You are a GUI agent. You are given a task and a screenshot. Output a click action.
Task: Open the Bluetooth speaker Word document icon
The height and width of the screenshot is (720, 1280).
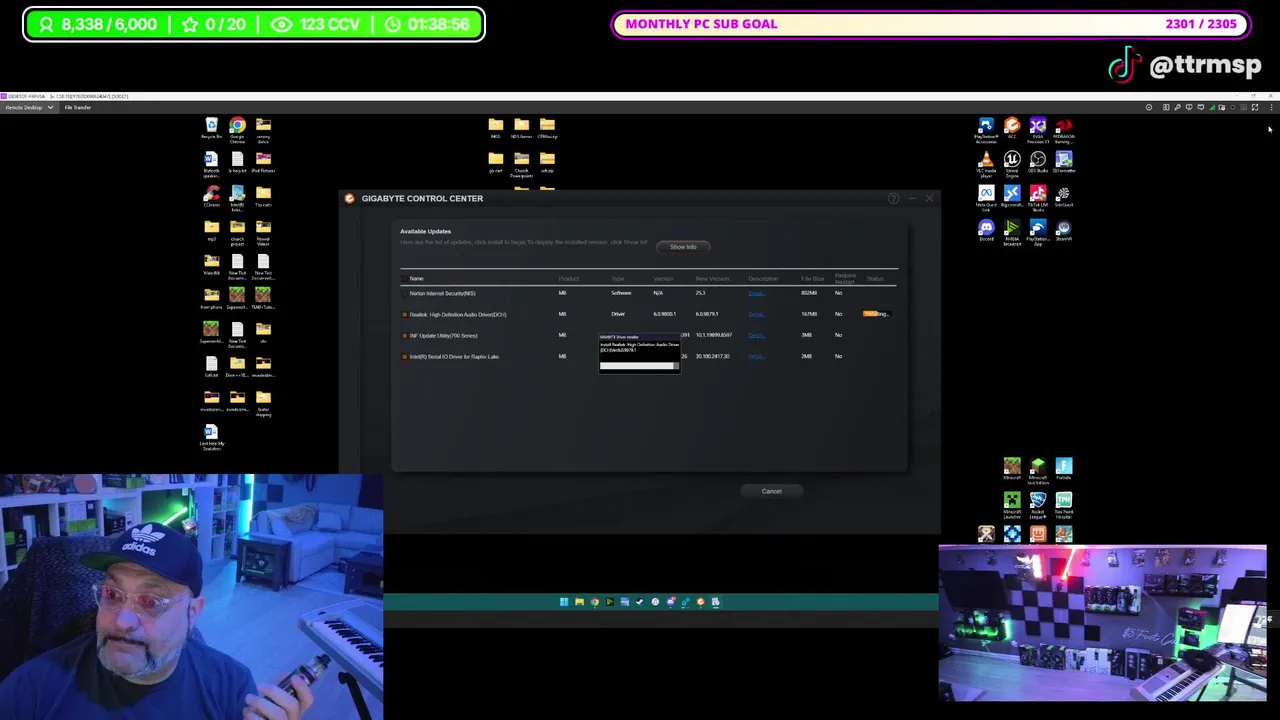click(211, 163)
